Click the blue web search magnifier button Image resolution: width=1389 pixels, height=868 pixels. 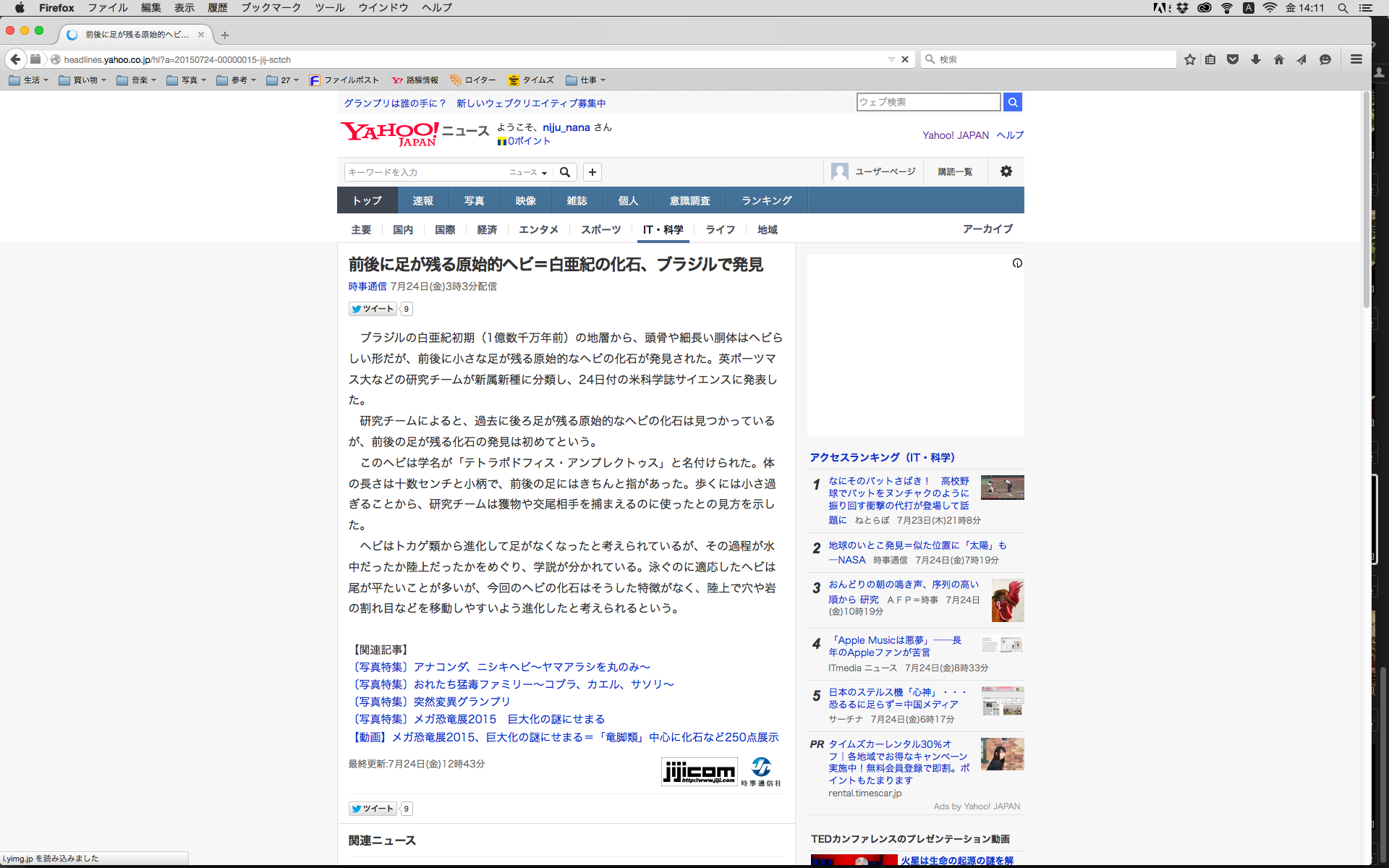tap(1013, 102)
